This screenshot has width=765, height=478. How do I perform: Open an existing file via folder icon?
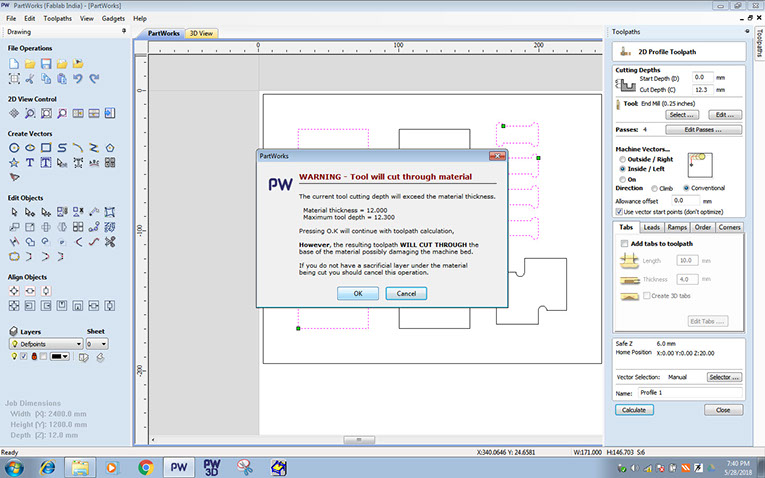pyautogui.click(x=30, y=63)
